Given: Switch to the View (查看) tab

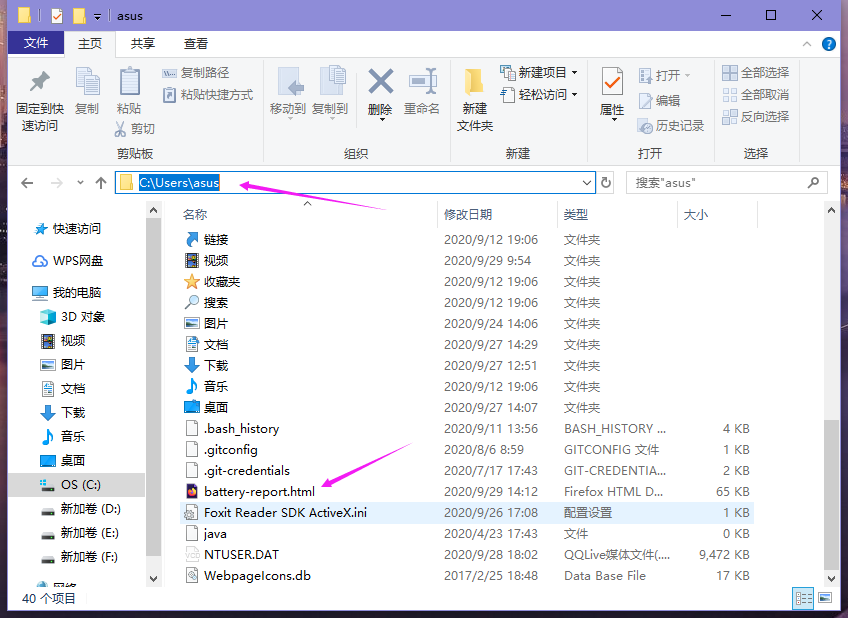Looking at the screenshot, I should pyautogui.click(x=196, y=44).
